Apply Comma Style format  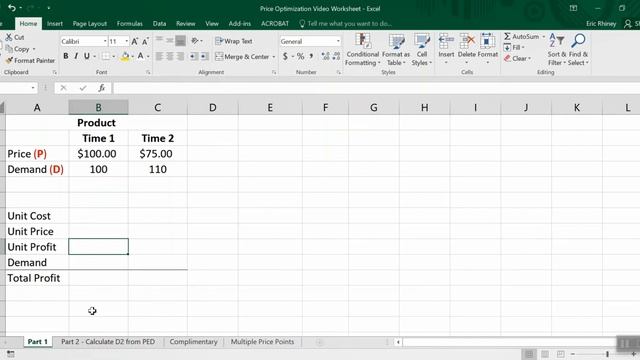(311, 56)
